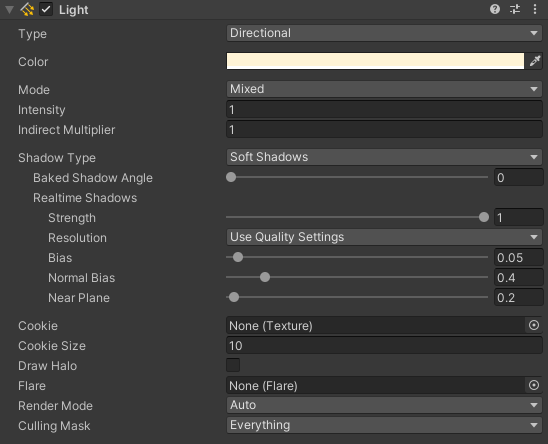Expand the Shadow Type Soft Shadows dropdown

pyautogui.click(x=384, y=157)
